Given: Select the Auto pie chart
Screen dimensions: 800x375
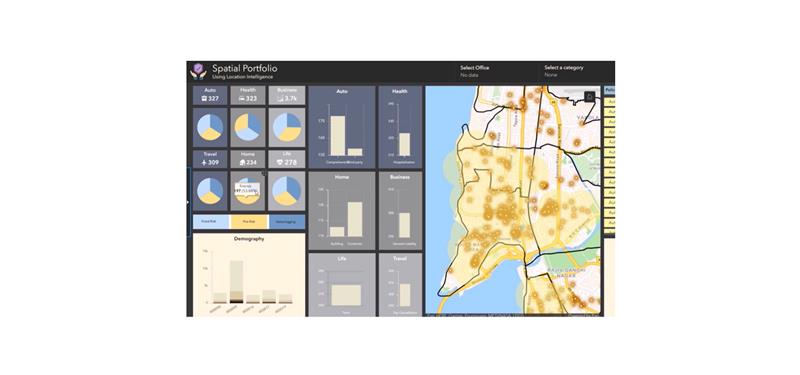Looking at the screenshot, I should (x=210, y=127).
